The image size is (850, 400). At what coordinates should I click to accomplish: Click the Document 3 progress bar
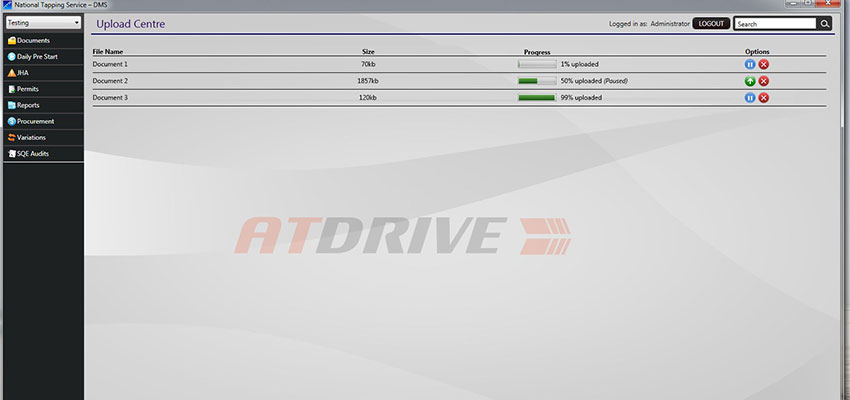(537, 98)
